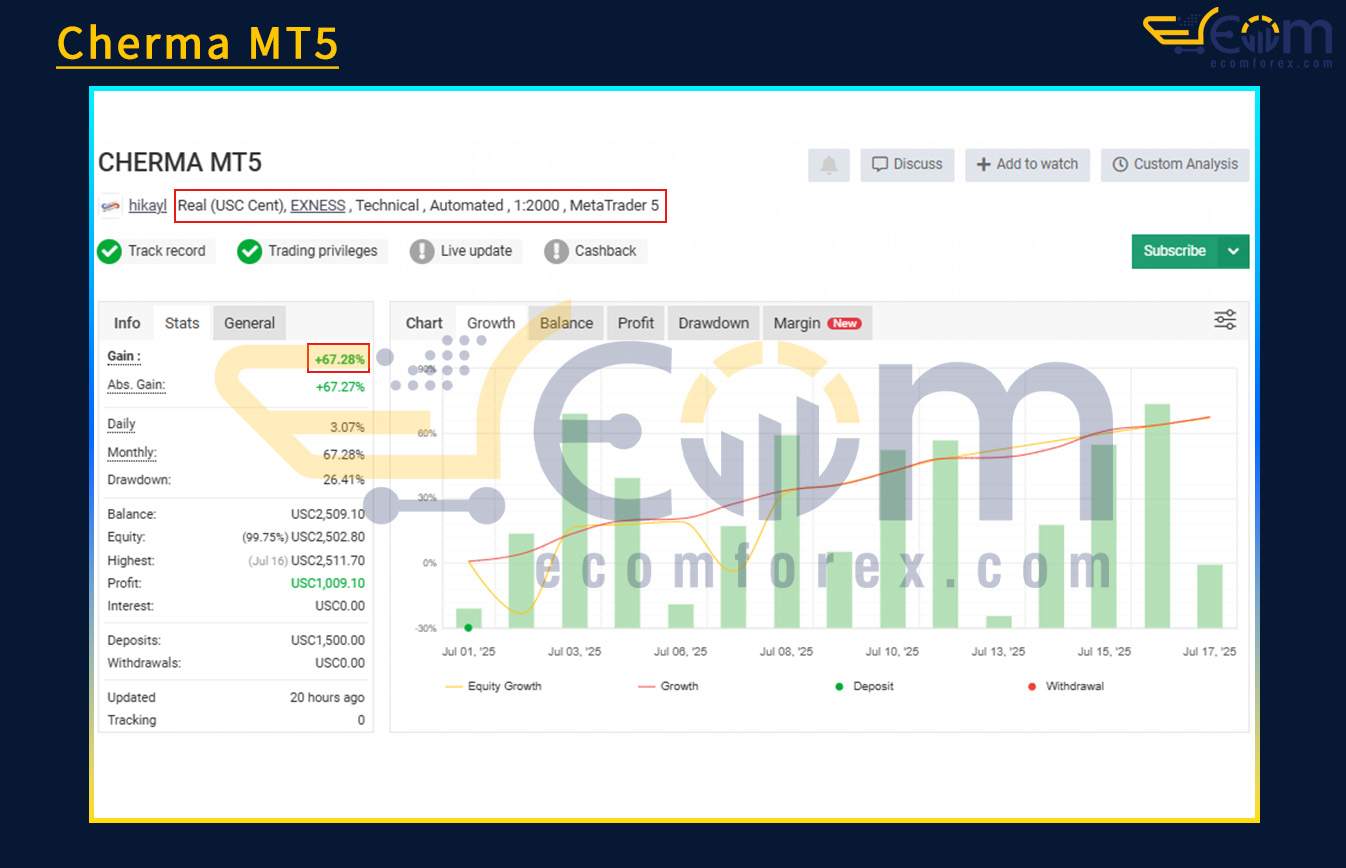Click the notification bell icon
The image size is (1346, 868).
[x=828, y=165]
